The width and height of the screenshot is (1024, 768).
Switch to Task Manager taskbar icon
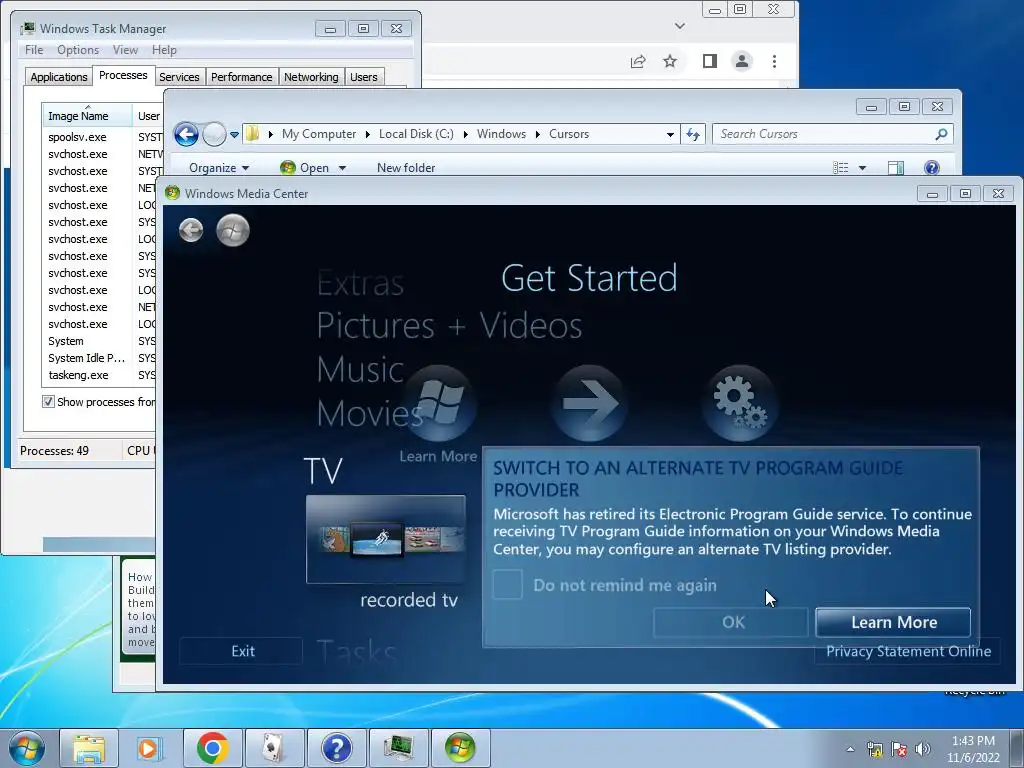click(398, 748)
